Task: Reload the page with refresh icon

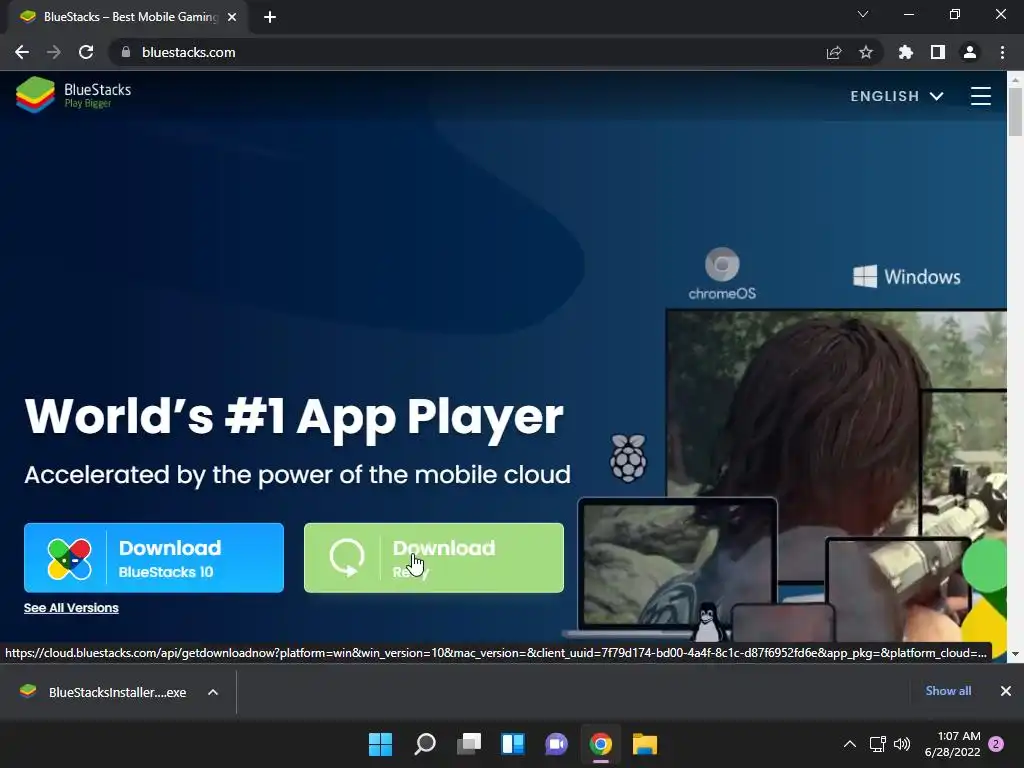Action: 86,52
